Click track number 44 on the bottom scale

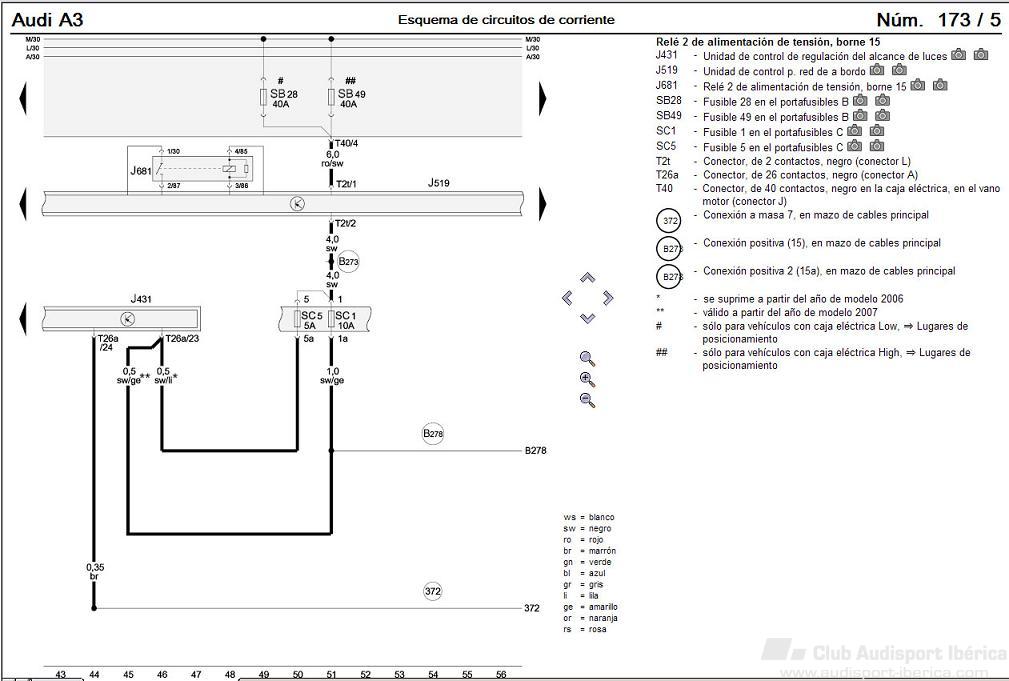coord(95,675)
